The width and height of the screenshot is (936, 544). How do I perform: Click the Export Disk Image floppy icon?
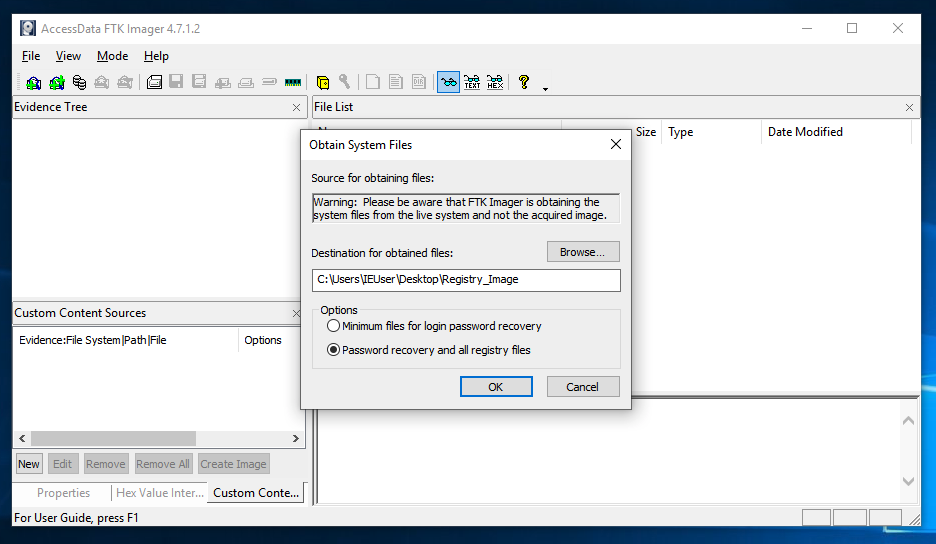(176, 82)
